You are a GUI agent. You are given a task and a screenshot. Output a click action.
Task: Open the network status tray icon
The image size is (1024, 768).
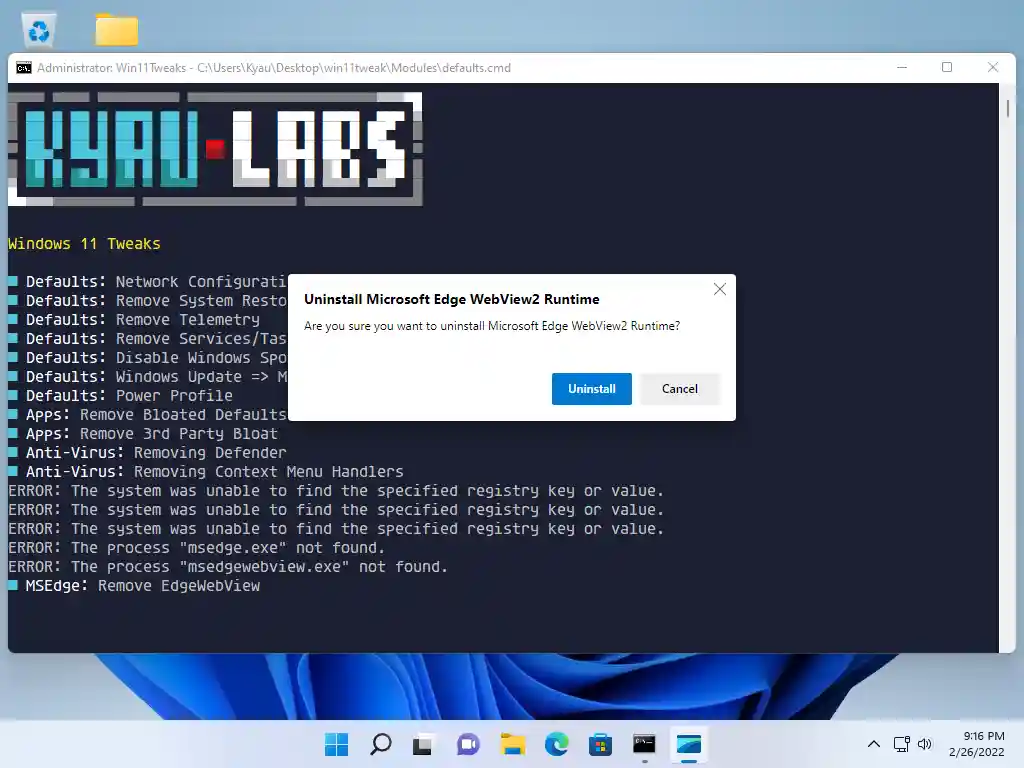tap(902, 744)
